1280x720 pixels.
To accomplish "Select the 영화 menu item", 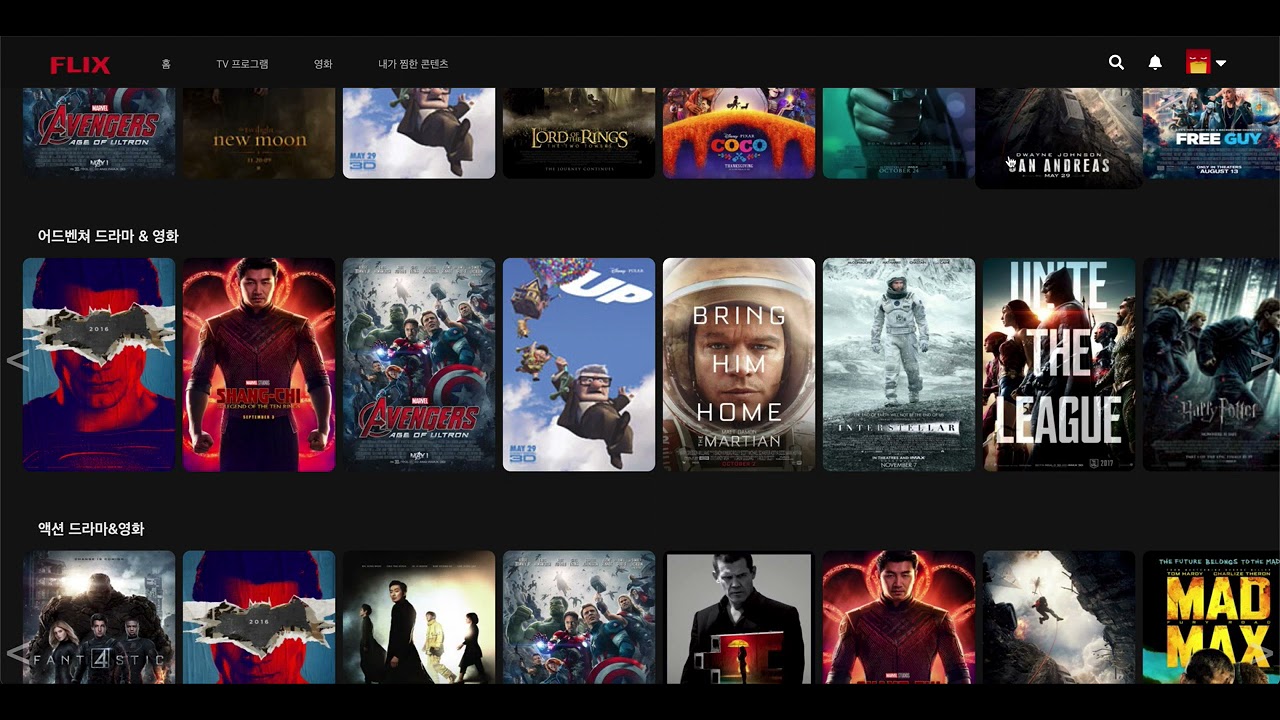I will click(323, 64).
